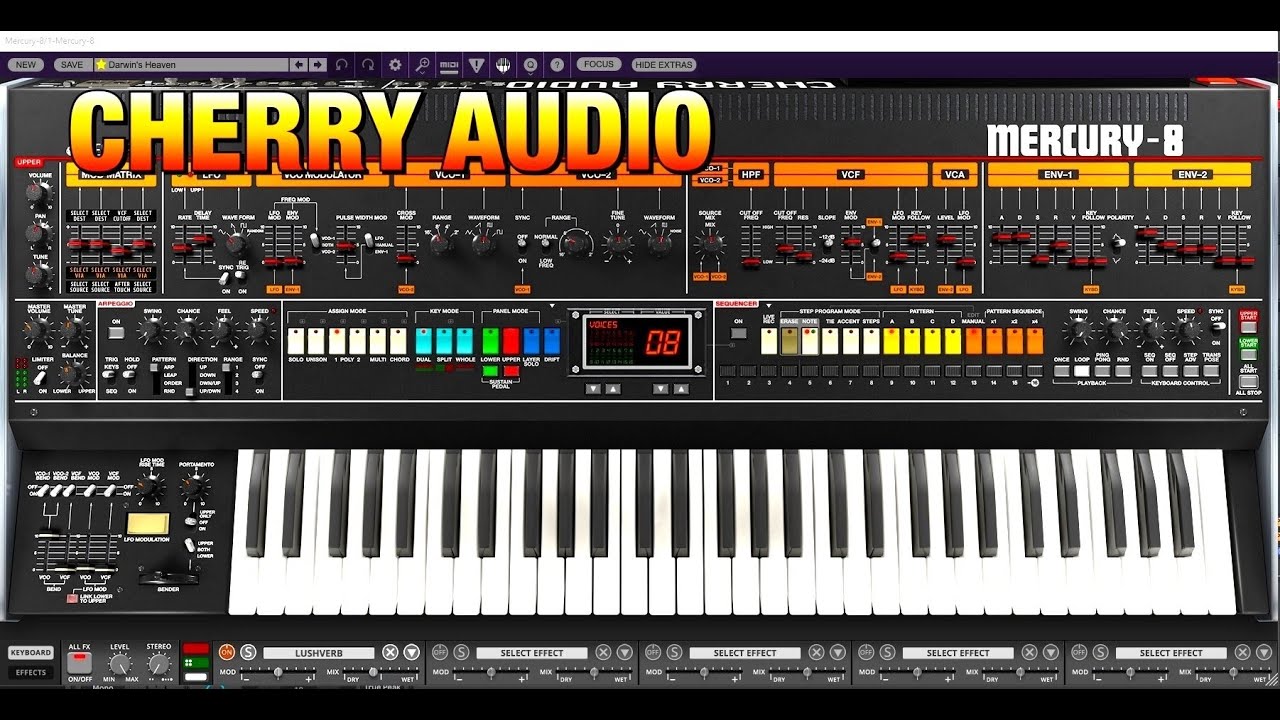
Task: Open the second effect slot's dropdown arrow
Action: (x=625, y=653)
